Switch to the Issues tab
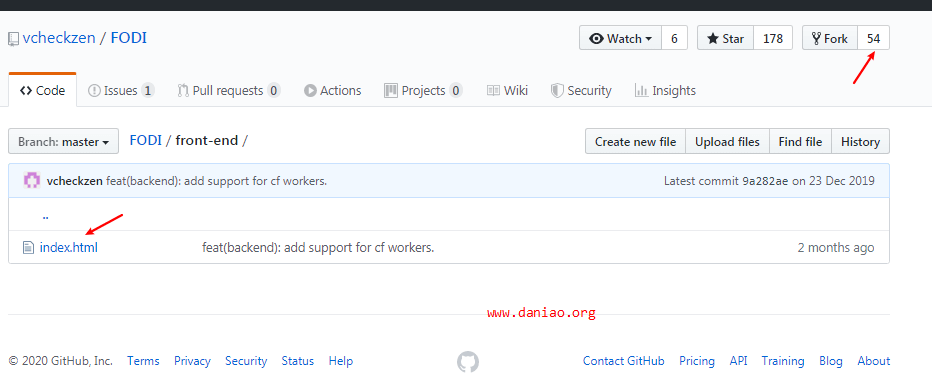 click(x=121, y=90)
